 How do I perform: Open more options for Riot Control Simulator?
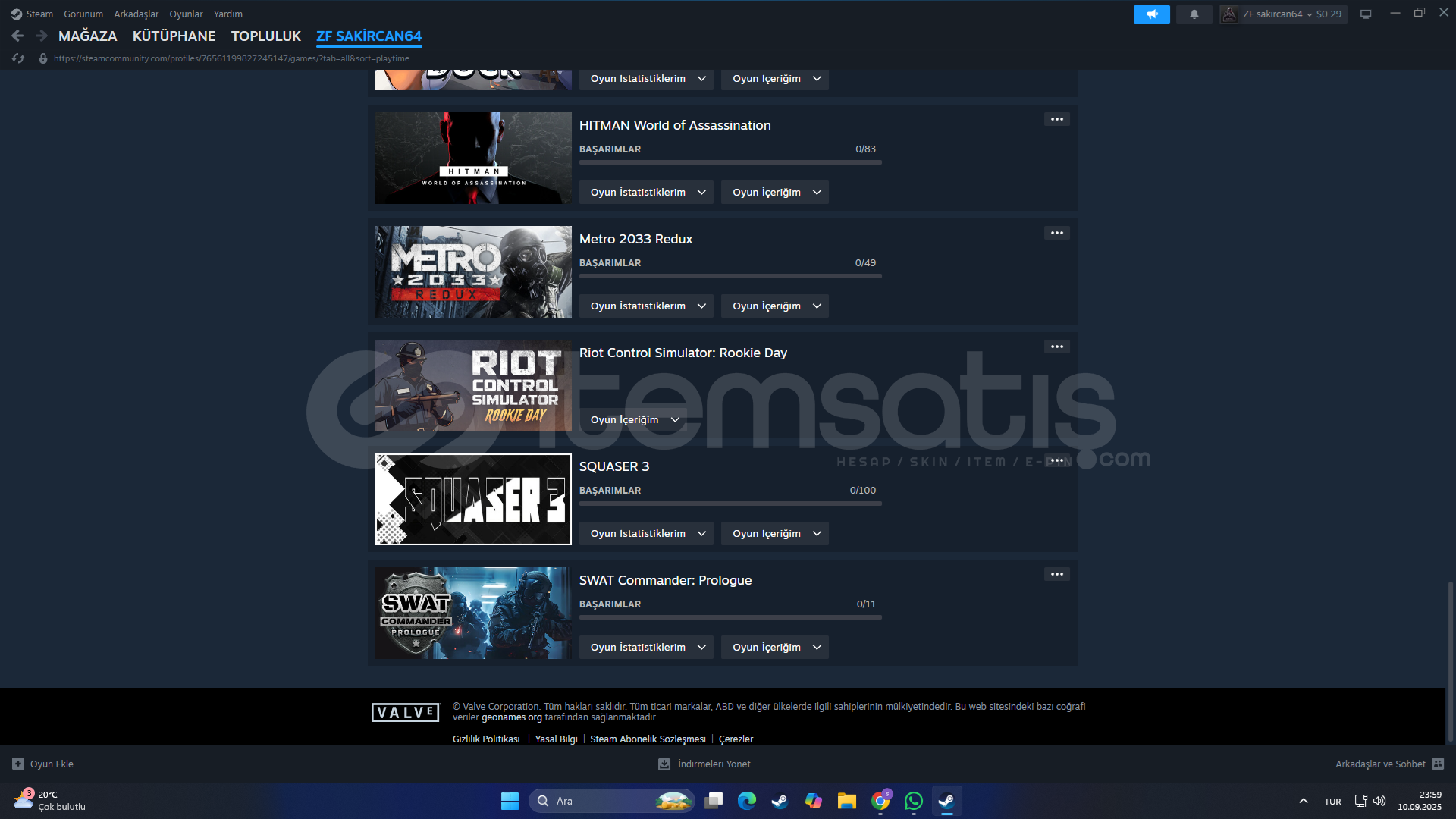click(x=1056, y=347)
